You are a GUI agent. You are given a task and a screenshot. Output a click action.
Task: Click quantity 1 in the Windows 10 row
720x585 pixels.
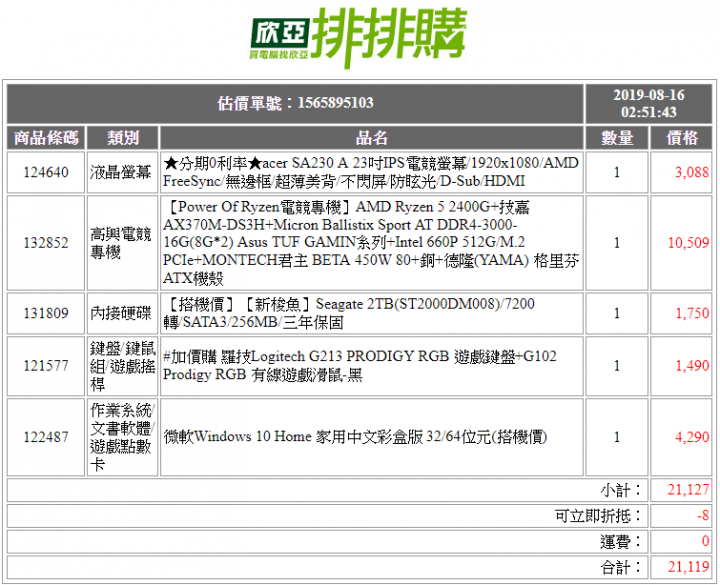click(x=617, y=437)
